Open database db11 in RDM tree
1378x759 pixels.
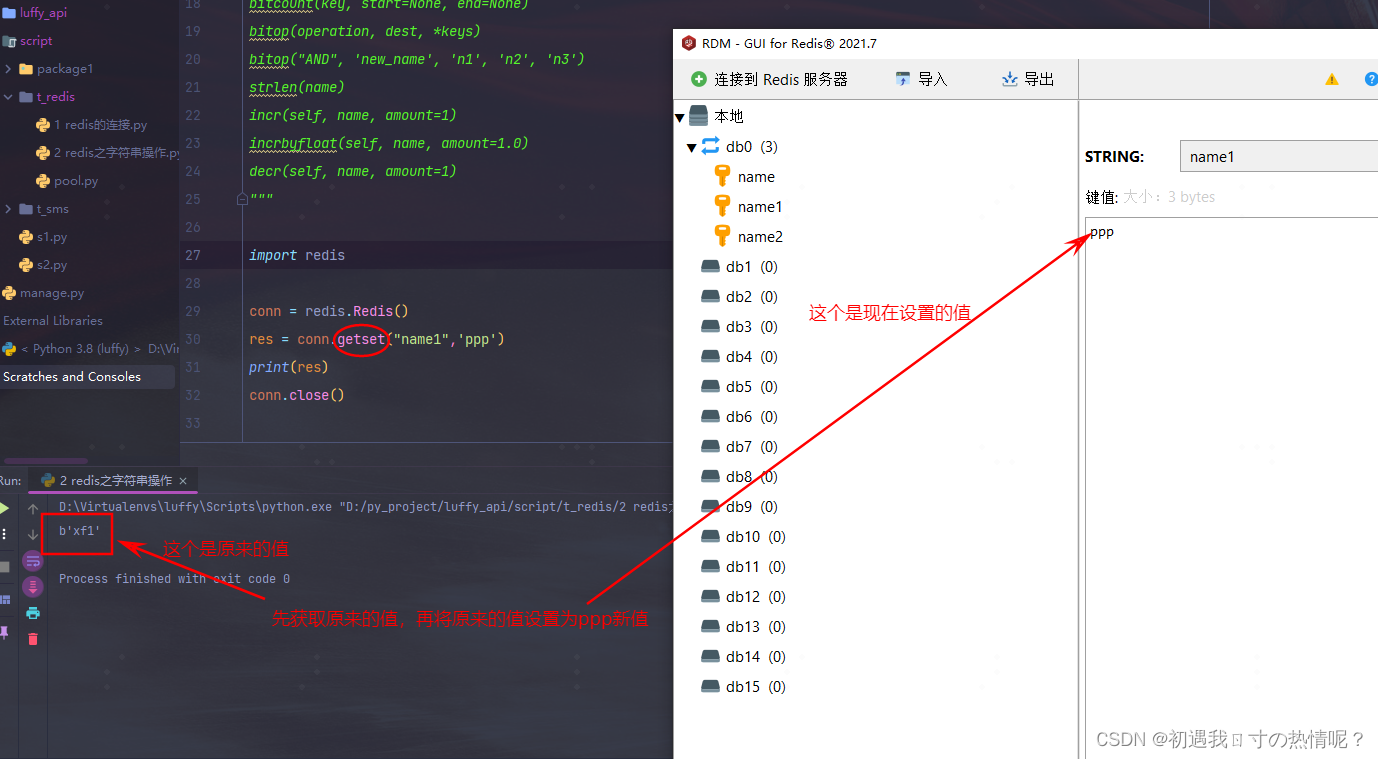pos(743,567)
